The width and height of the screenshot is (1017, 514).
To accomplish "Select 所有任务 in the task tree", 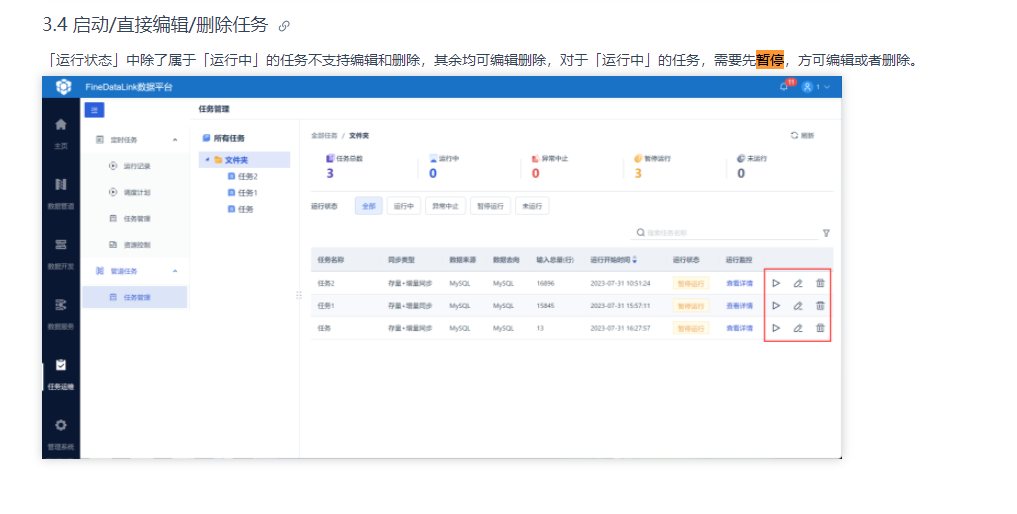I will tap(224, 138).
